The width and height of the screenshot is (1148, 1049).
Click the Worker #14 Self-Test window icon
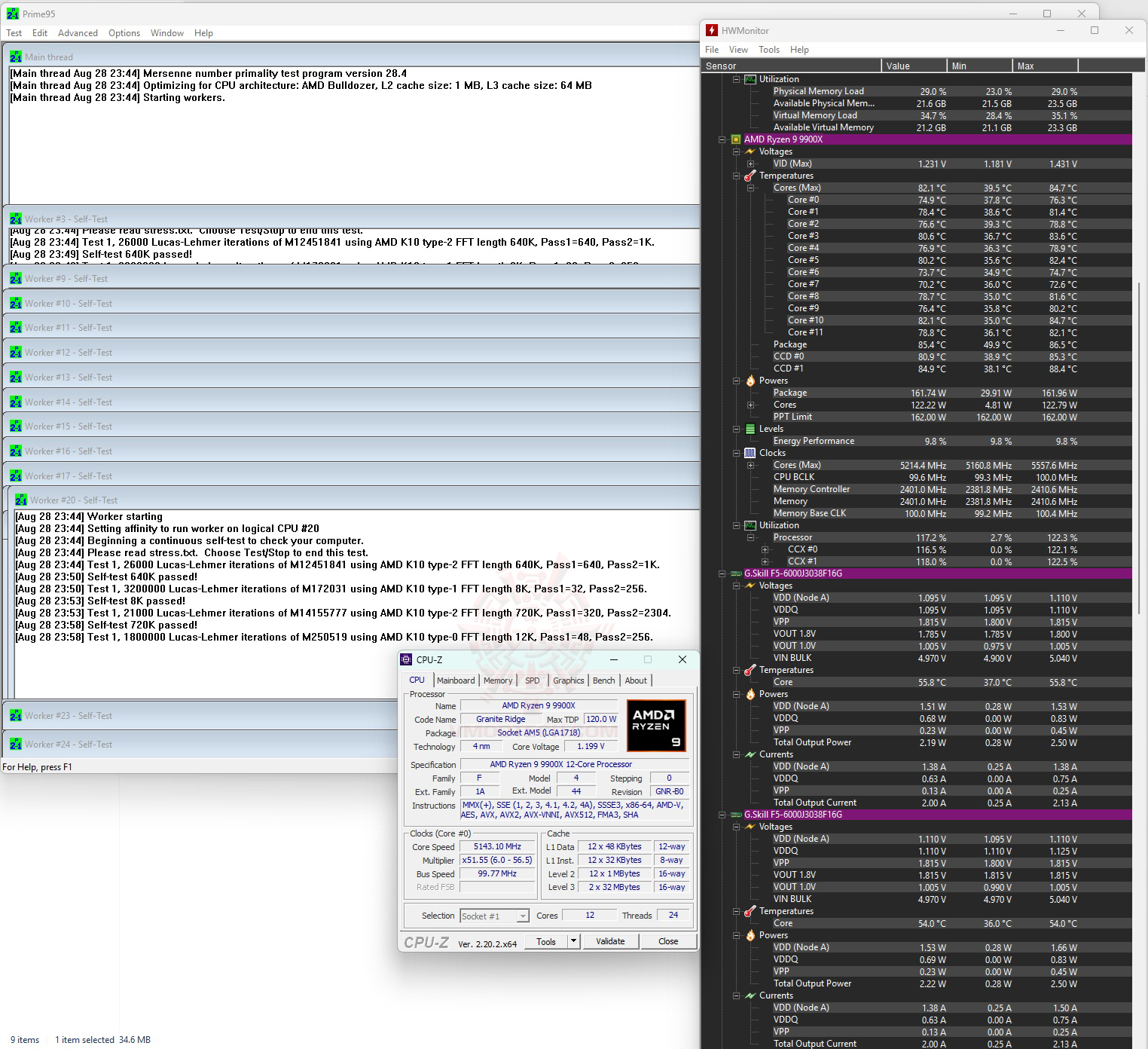pos(16,402)
